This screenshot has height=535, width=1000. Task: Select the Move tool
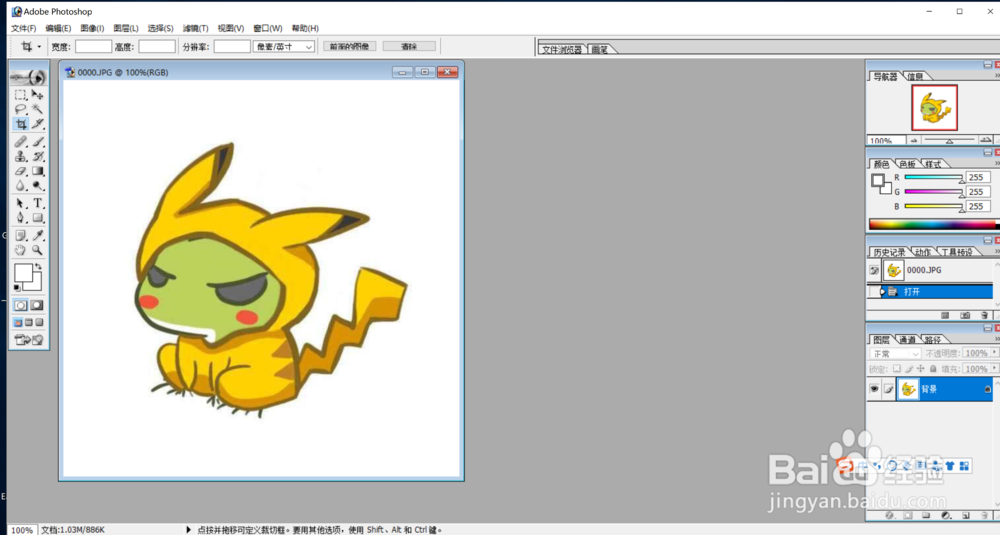pos(38,95)
